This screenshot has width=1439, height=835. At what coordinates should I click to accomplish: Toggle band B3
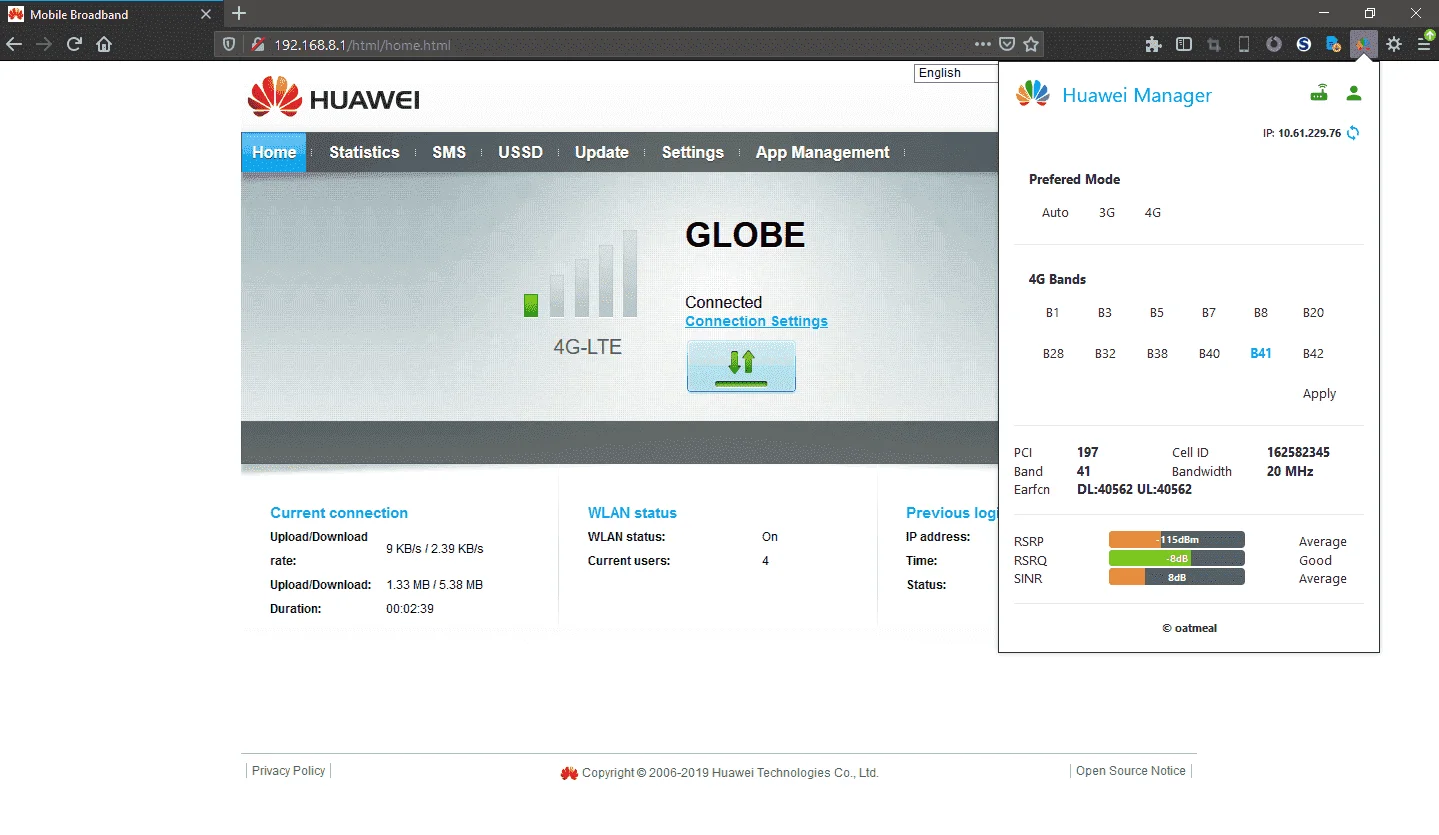pyautogui.click(x=1105, y=313)
